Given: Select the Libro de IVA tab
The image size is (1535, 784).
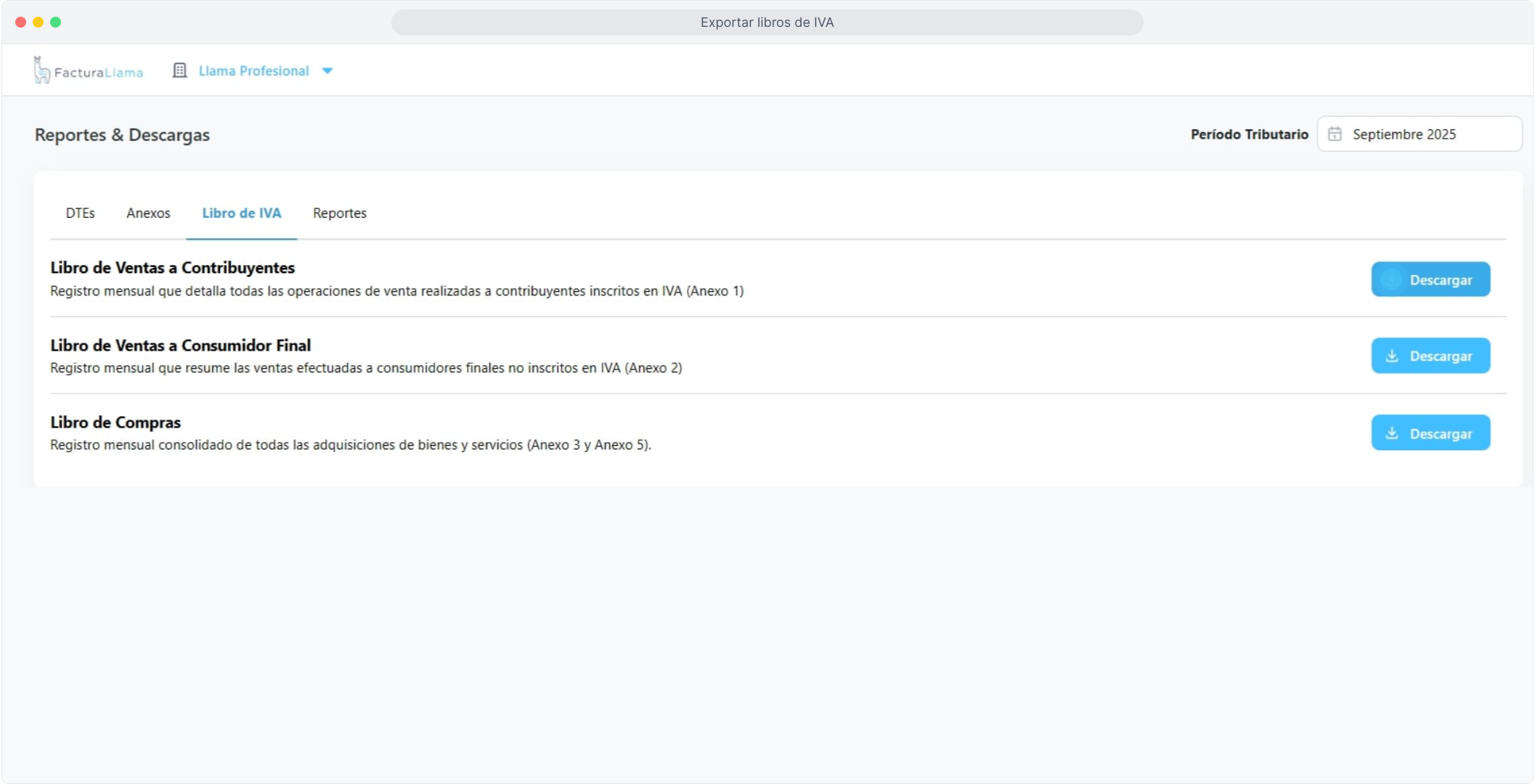Looking at the screenshot, I should [241, 213].
